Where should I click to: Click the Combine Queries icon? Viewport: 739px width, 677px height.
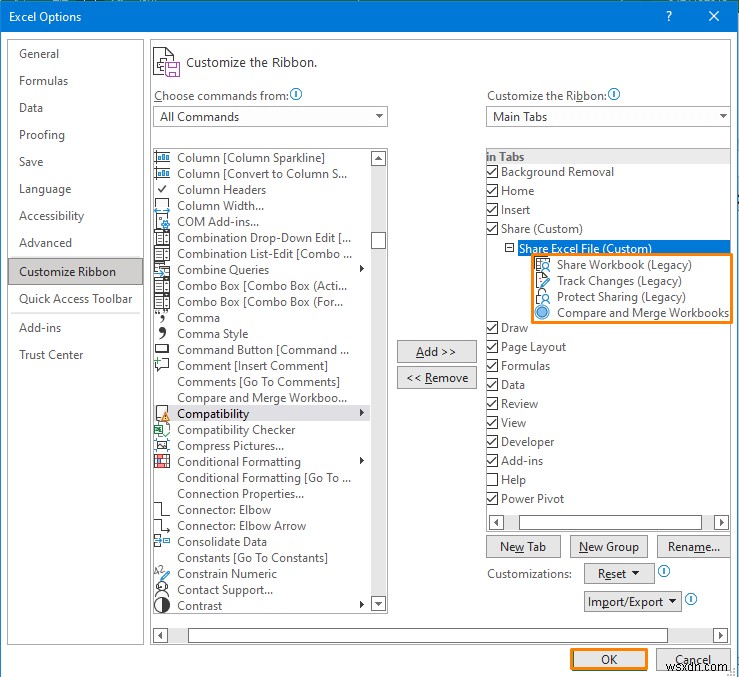tap(162, 270)
